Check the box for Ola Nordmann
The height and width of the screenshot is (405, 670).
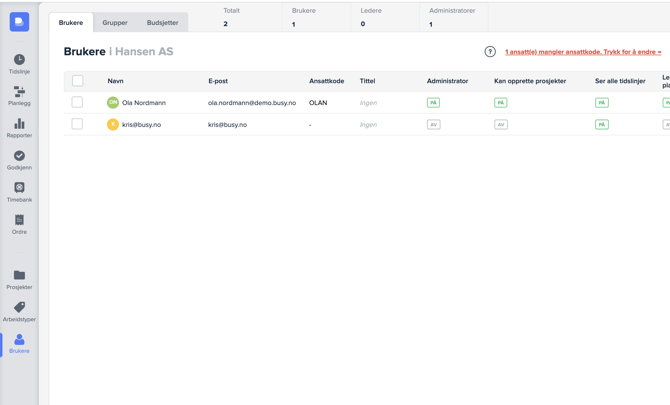tap(77, 102)
